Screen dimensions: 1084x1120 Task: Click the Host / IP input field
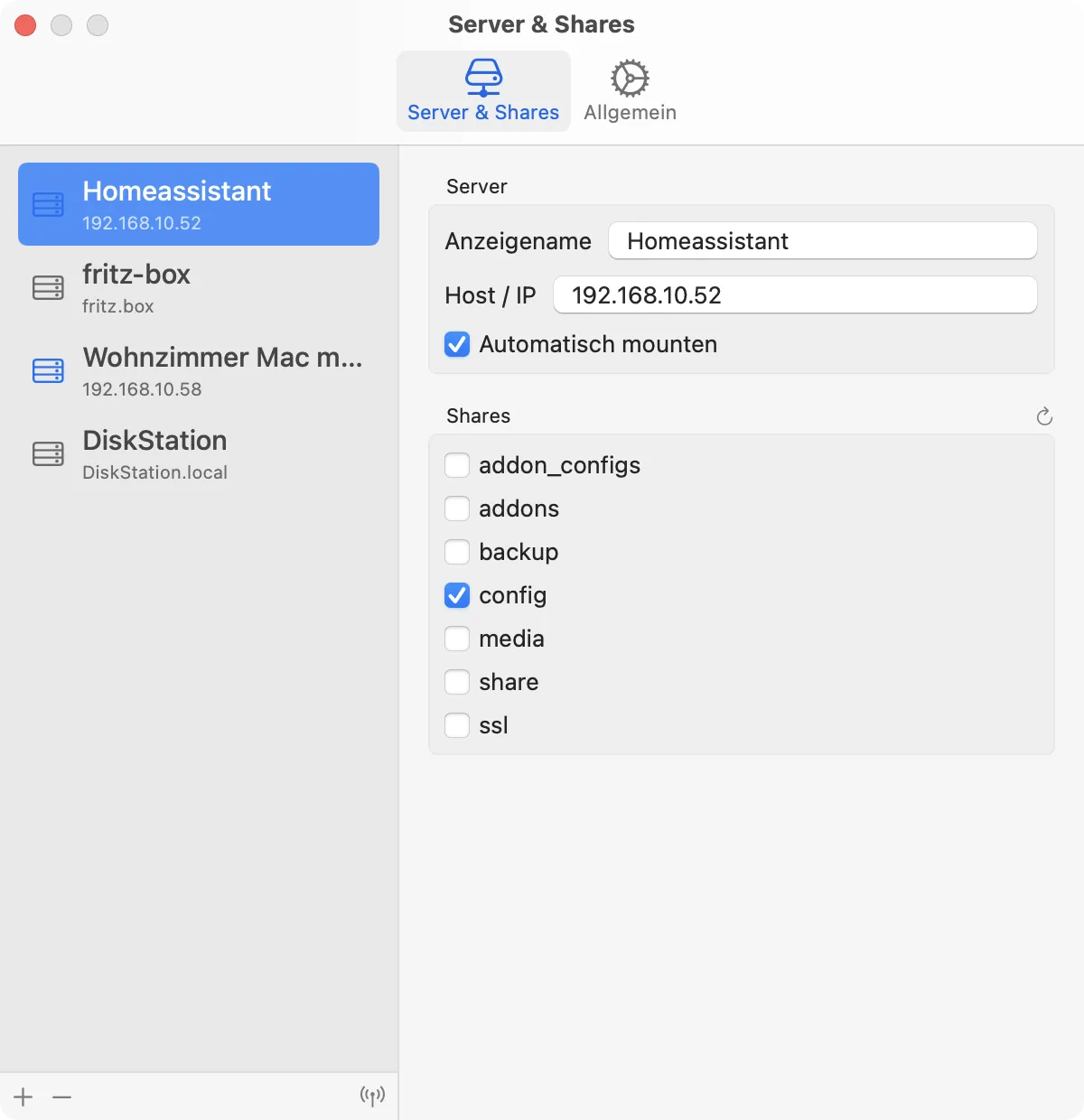(x=795, y=295)
